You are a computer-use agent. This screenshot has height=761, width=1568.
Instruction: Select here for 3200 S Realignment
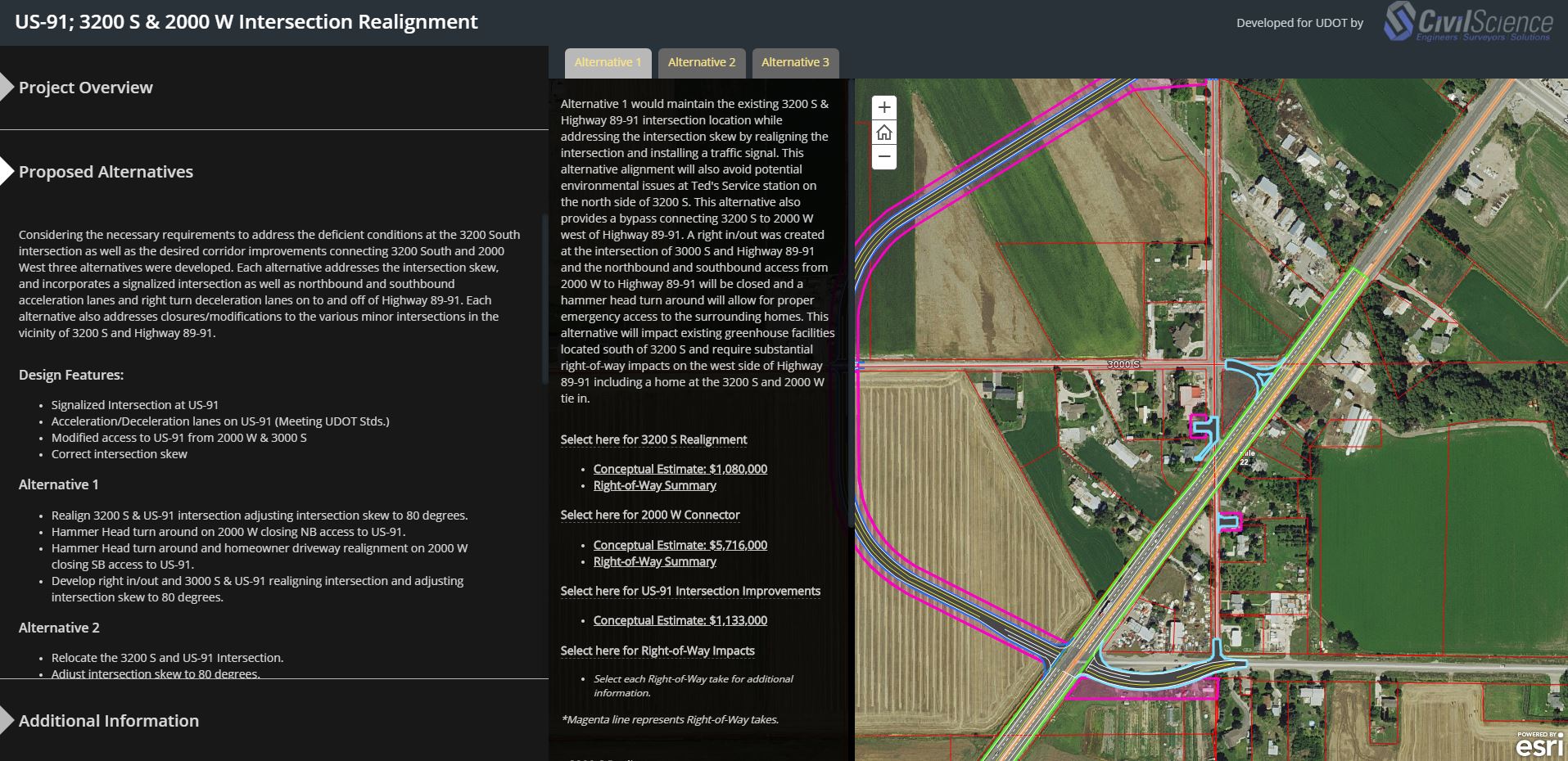pos(653,439)
